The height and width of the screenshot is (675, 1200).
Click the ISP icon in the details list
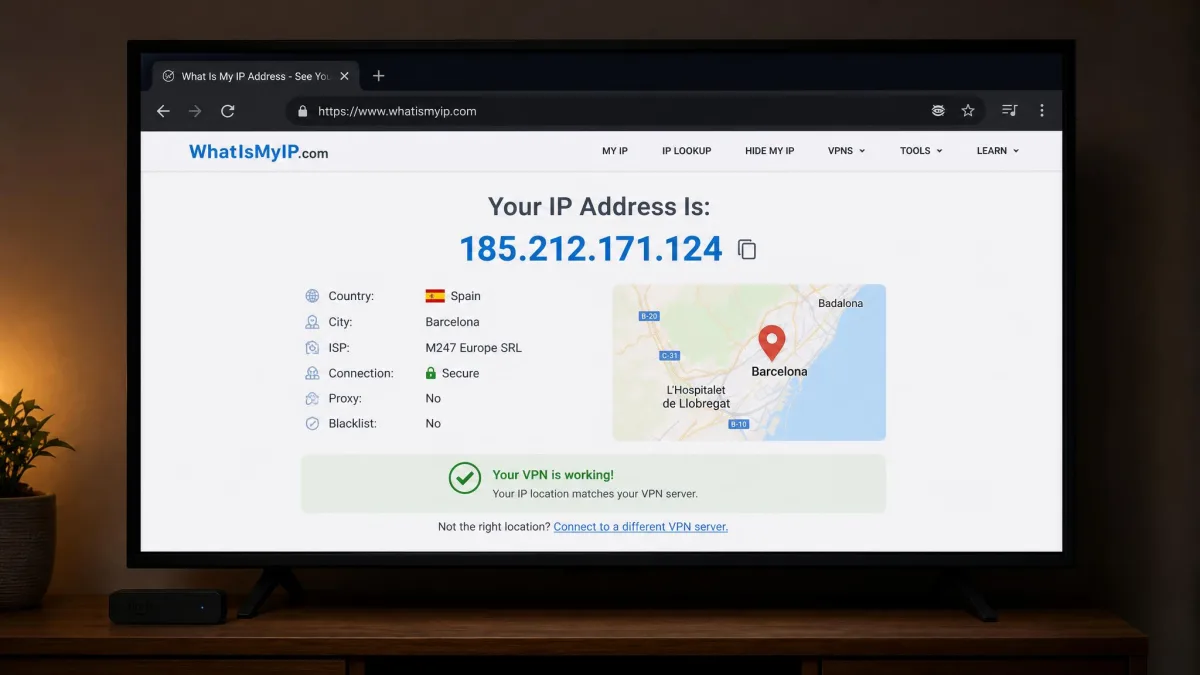coord(312,348)
